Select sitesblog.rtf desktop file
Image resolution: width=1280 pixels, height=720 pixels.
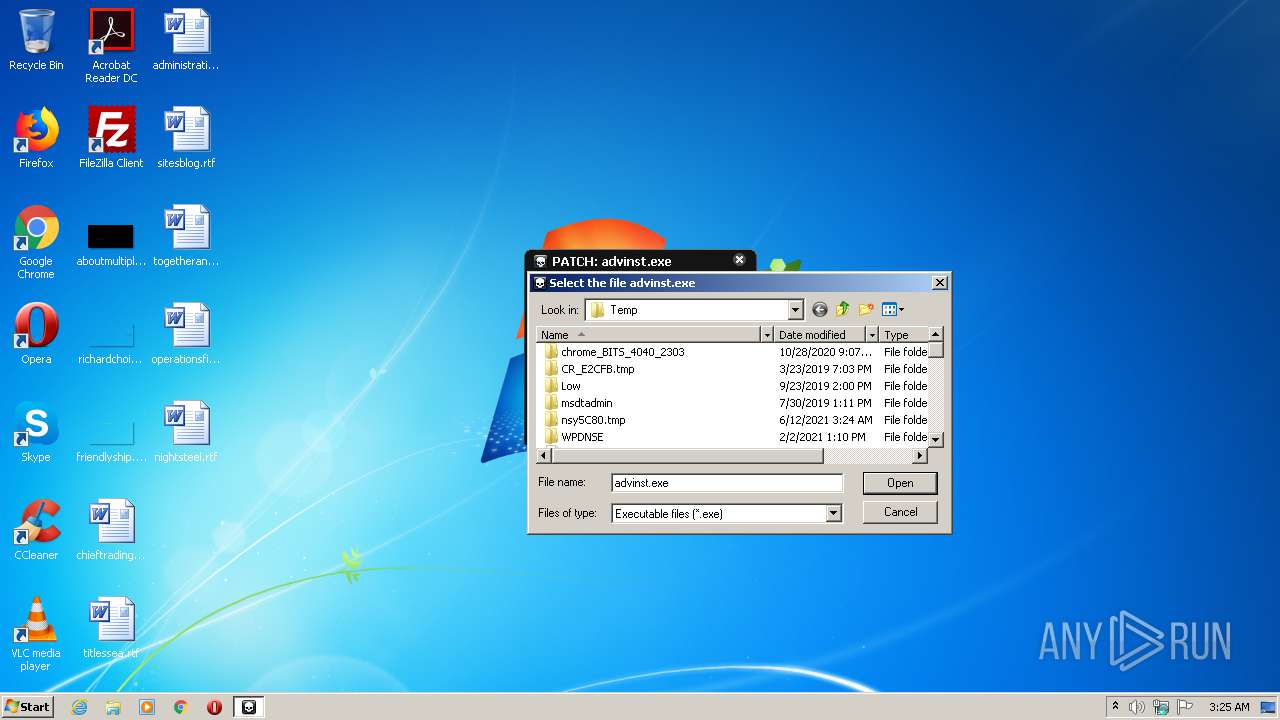186,138
